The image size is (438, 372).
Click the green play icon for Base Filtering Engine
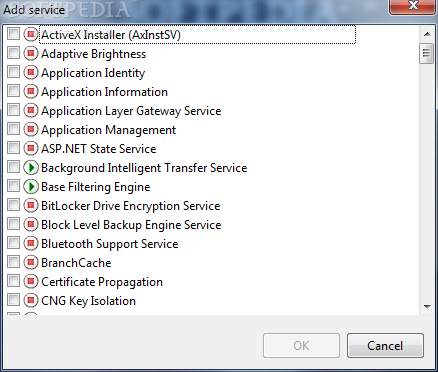point(31,186)
